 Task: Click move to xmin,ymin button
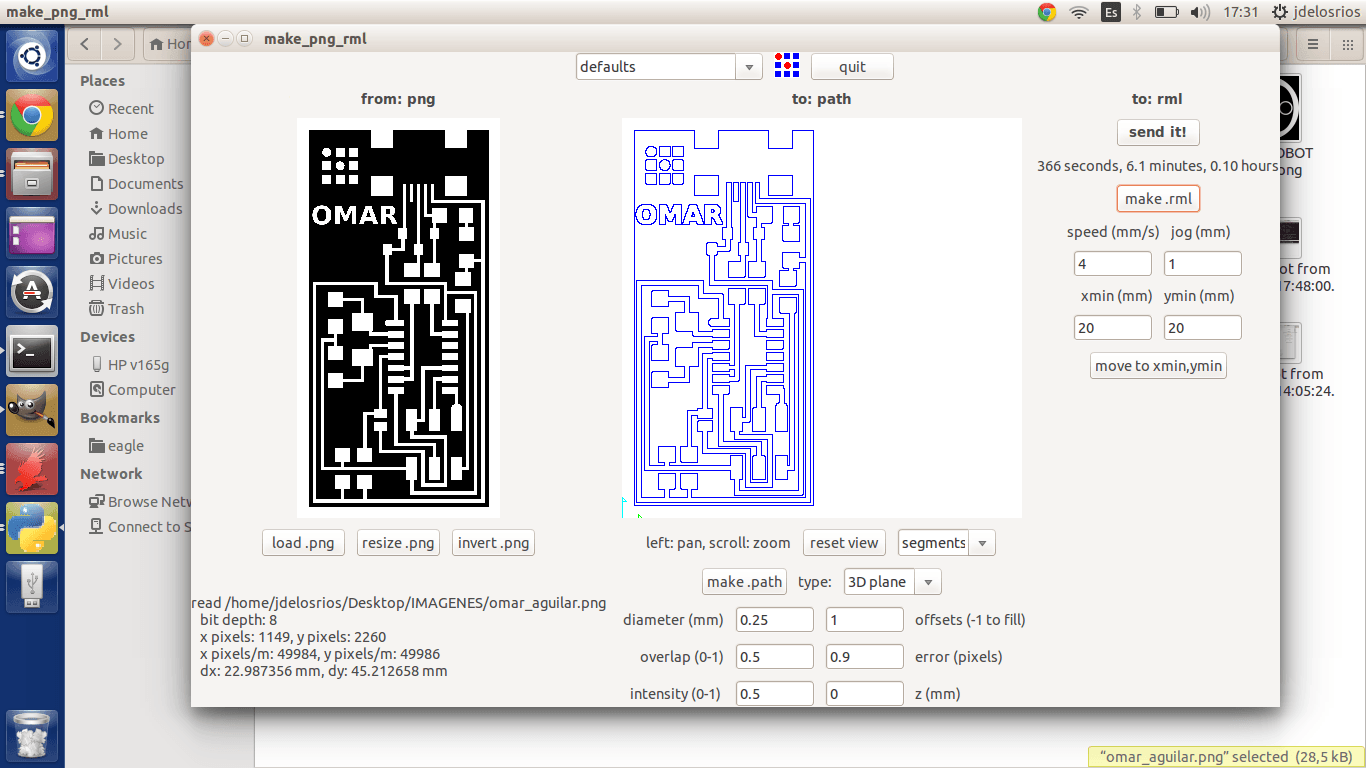click(x=1158, y=366)
